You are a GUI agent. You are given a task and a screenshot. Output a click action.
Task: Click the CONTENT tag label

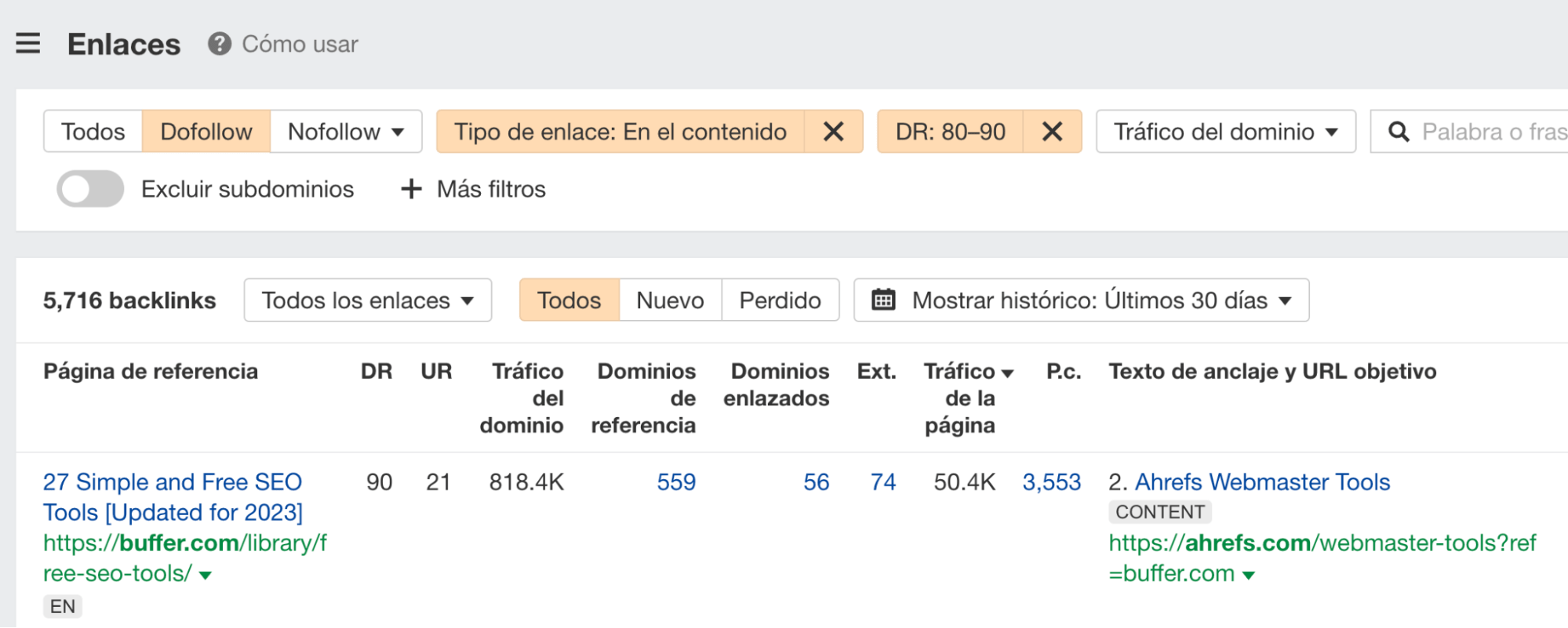[x=1160, y=512]
